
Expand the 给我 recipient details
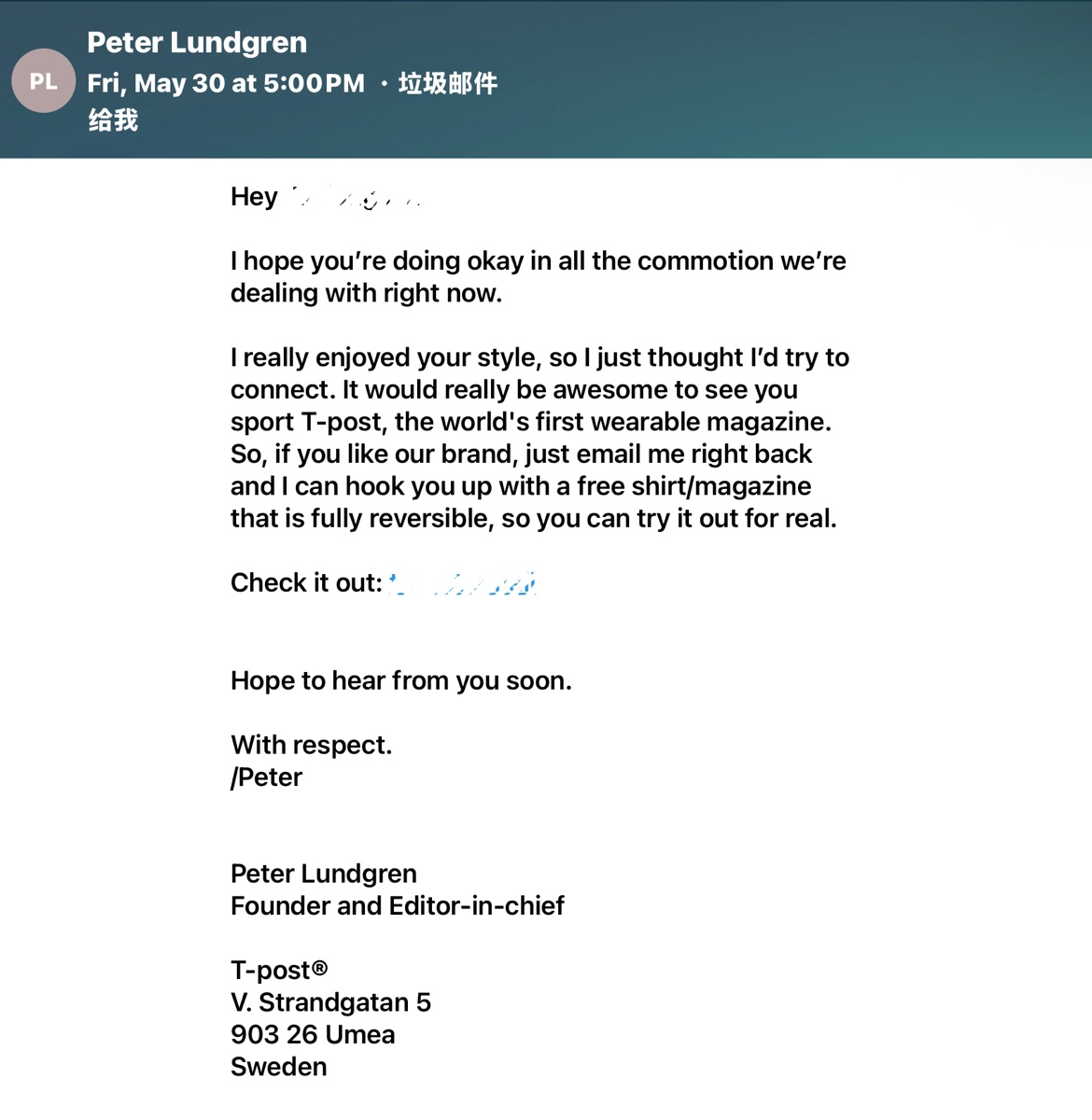[x=113, y=120]
